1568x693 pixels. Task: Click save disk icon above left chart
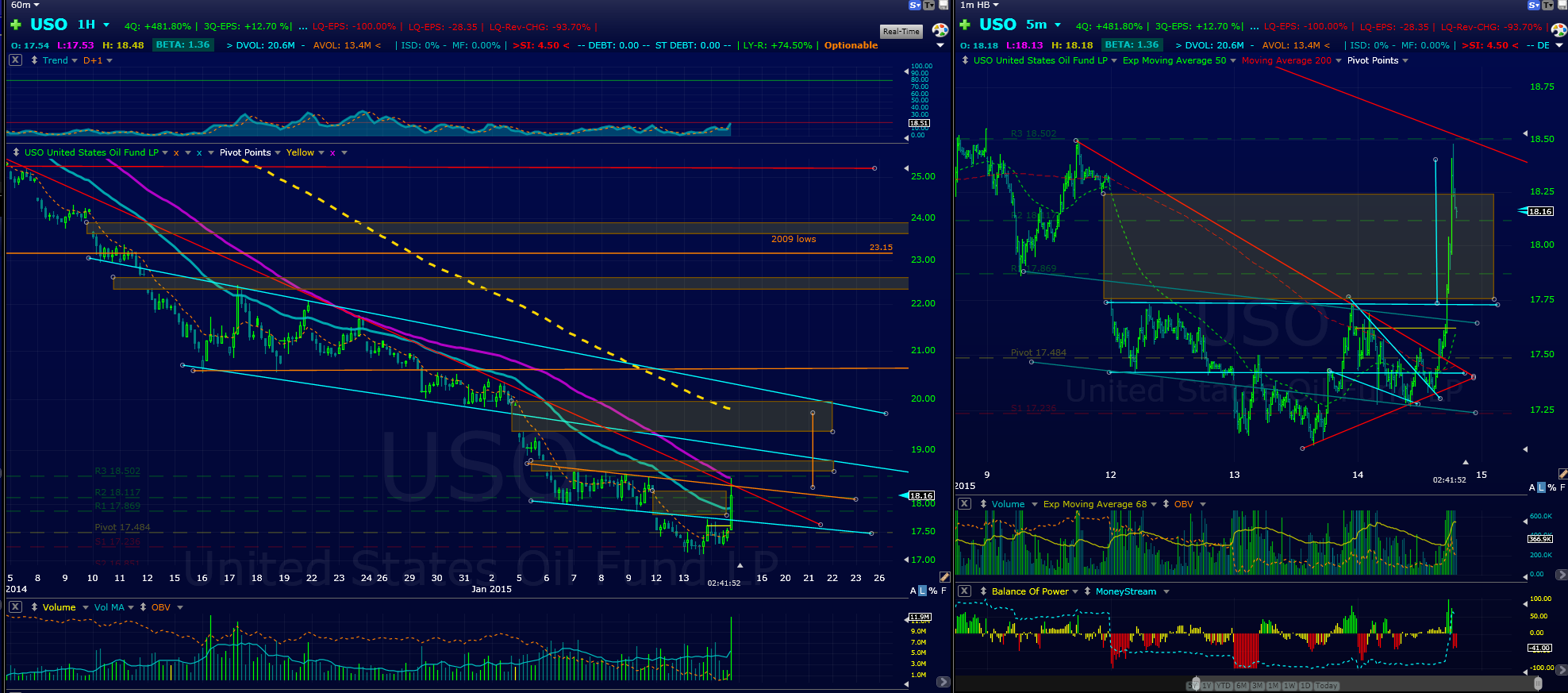[x=943, y=5]
